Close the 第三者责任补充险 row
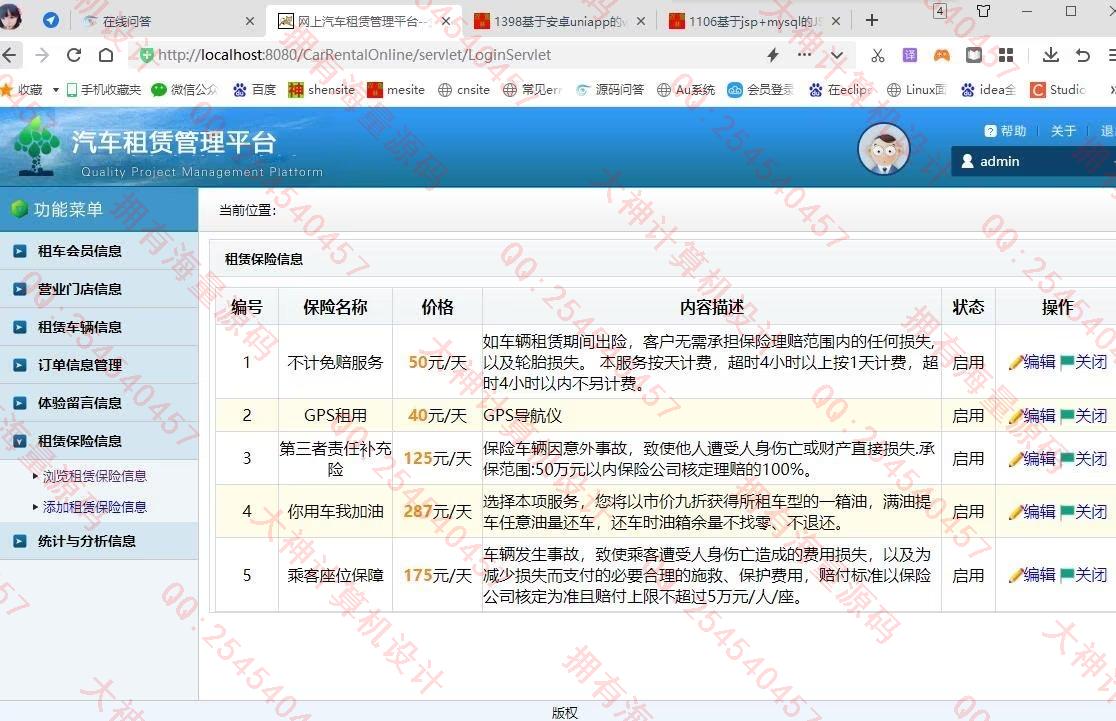 click(x=1084, y=459)
